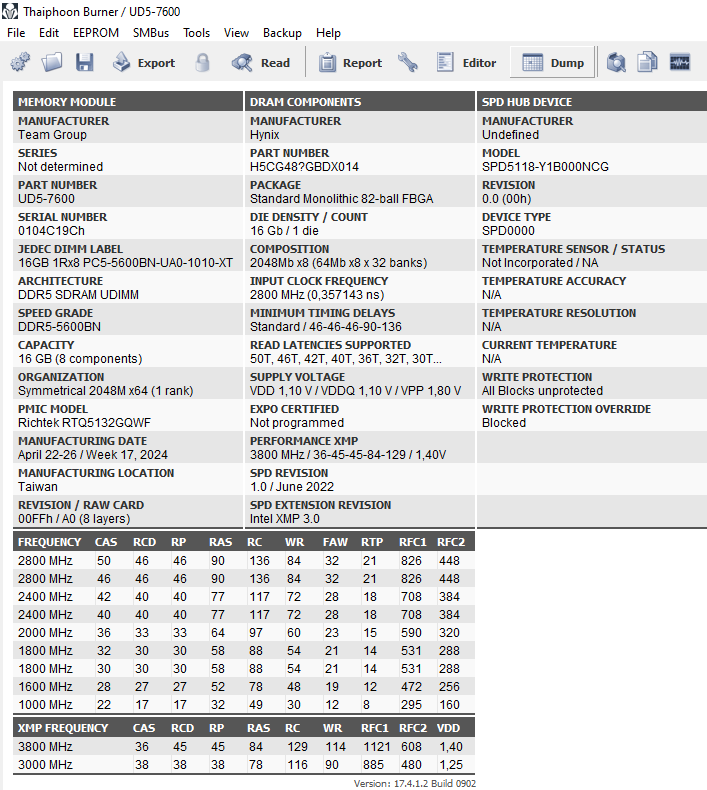Click SPD revision '1.0 / June 2022'
Screen dimensions: 707x790
(292, 487)
